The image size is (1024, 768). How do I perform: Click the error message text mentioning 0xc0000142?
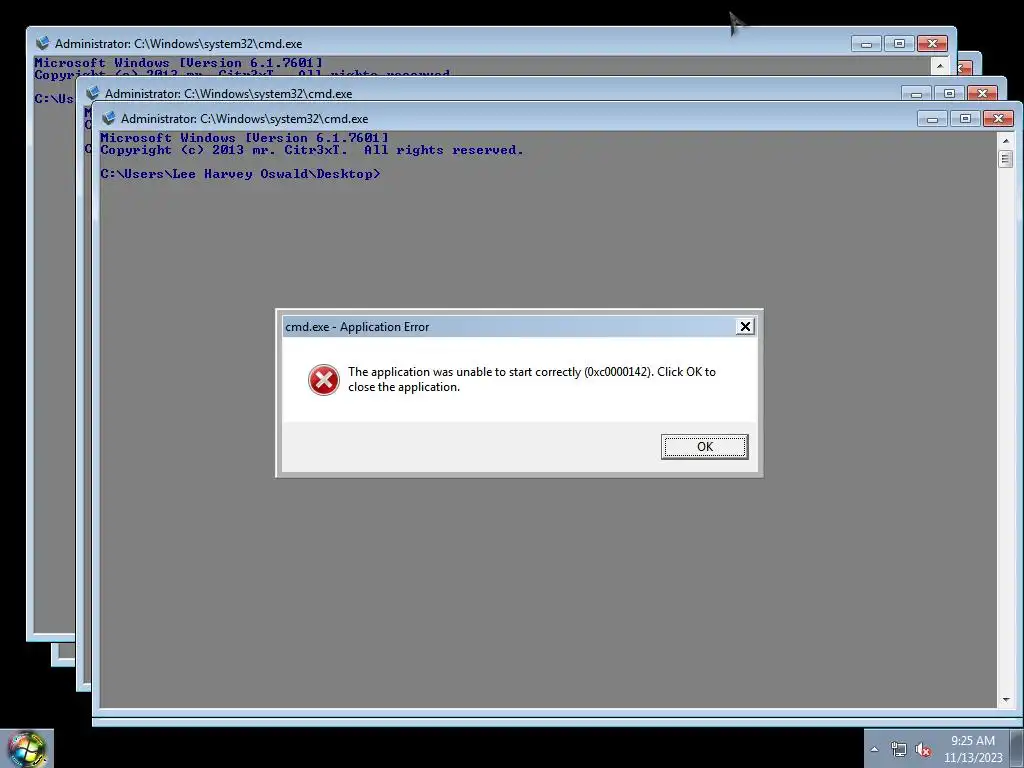(532, 379)
